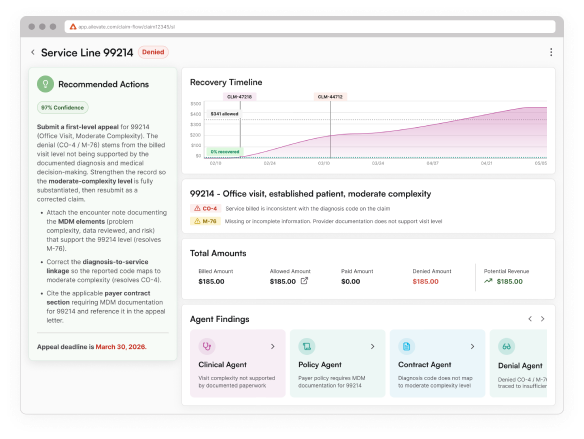
Task: Click the $500 y-axis label on chart
Action: click(196, 104)
